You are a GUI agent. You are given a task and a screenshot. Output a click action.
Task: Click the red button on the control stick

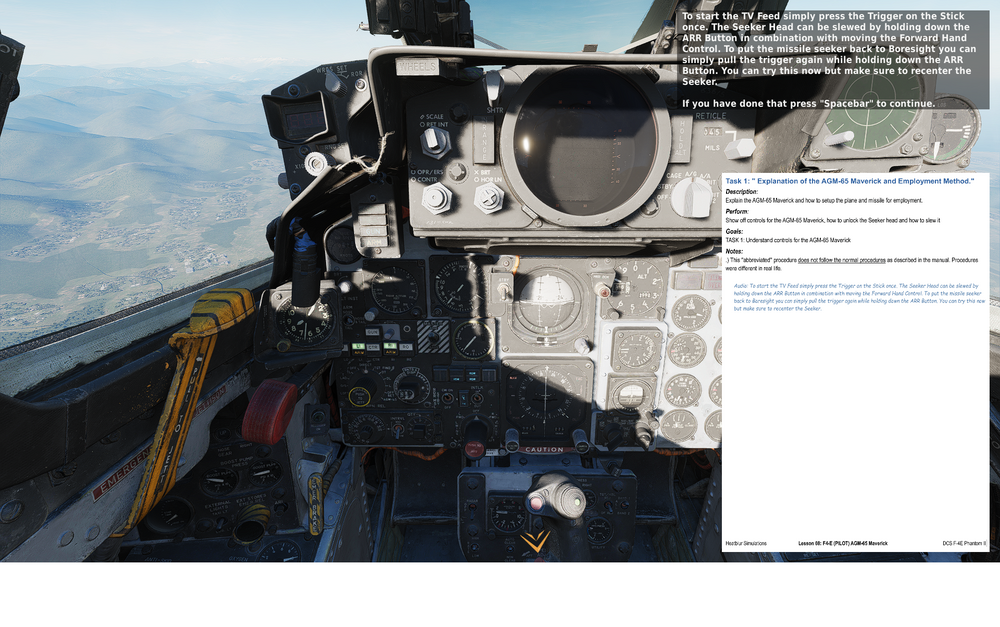click(x=536, y=503)
